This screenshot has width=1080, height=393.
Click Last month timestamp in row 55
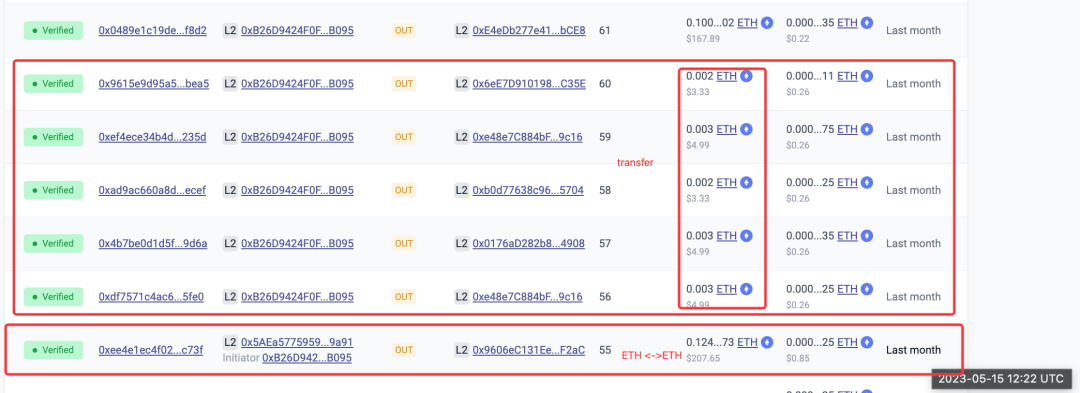[x=913, y=350]
